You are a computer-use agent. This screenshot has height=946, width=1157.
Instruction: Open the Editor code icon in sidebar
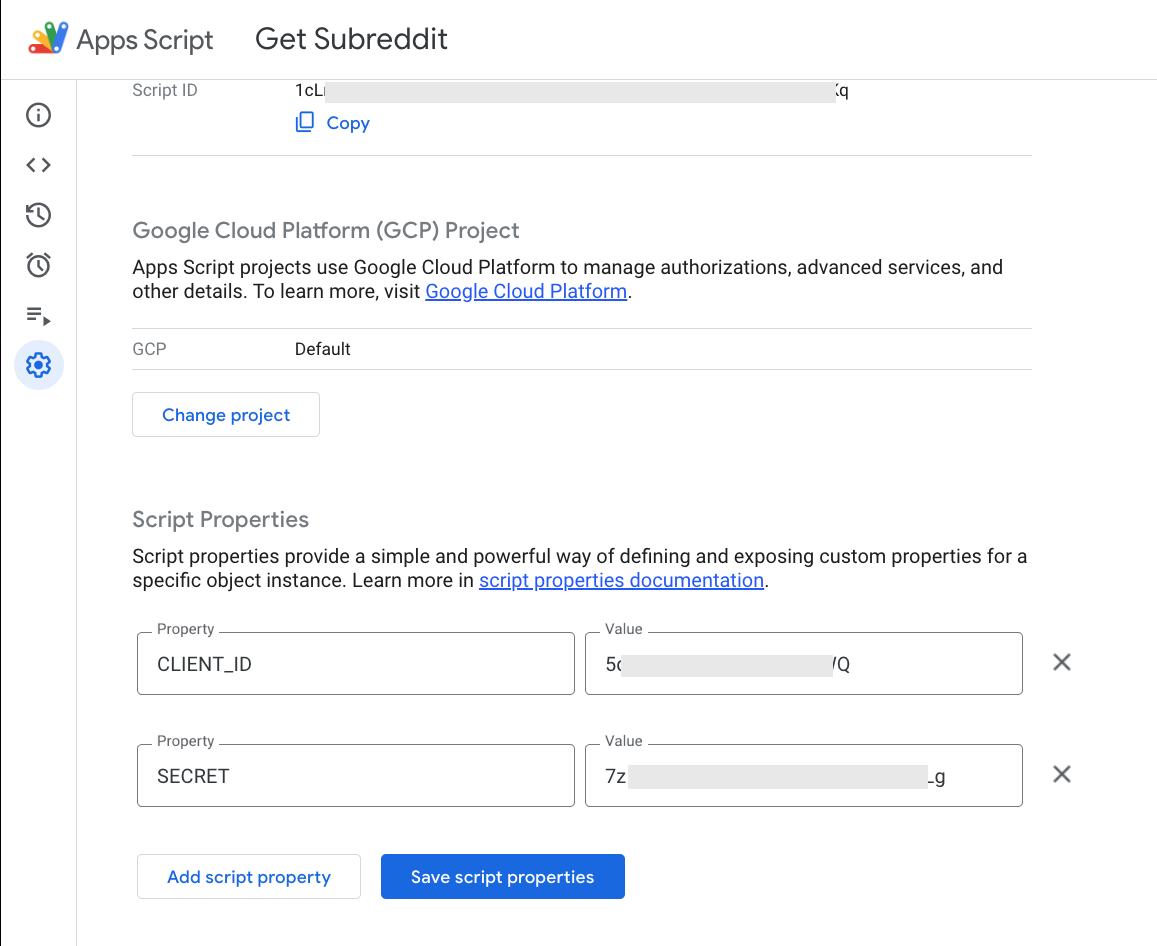(38, 165)
